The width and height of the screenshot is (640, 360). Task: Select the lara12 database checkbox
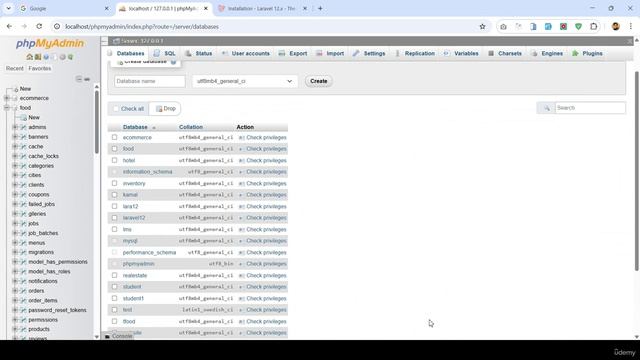[x=114, y=207]
